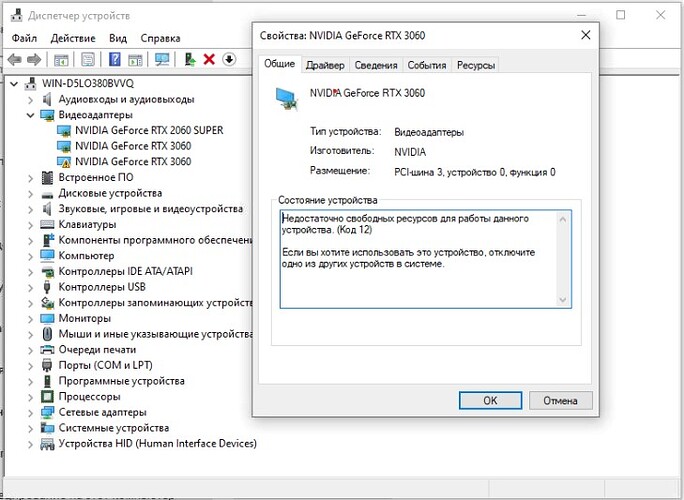684x500 pixels.
Task: Open the Действие menu
Action: [x=73, y=38]
